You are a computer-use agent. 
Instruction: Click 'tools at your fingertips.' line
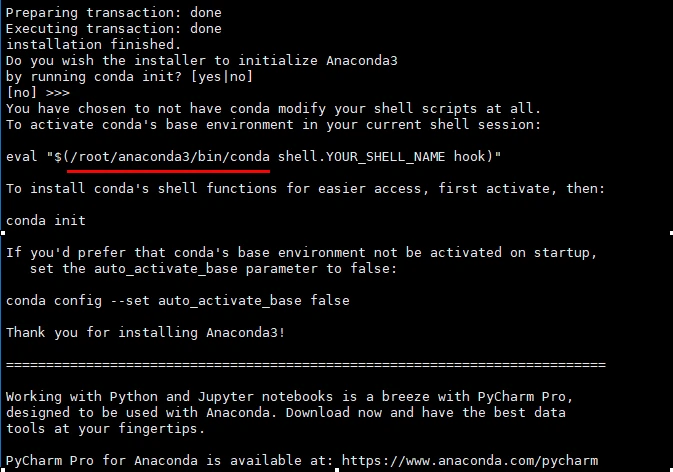point(106,429)
